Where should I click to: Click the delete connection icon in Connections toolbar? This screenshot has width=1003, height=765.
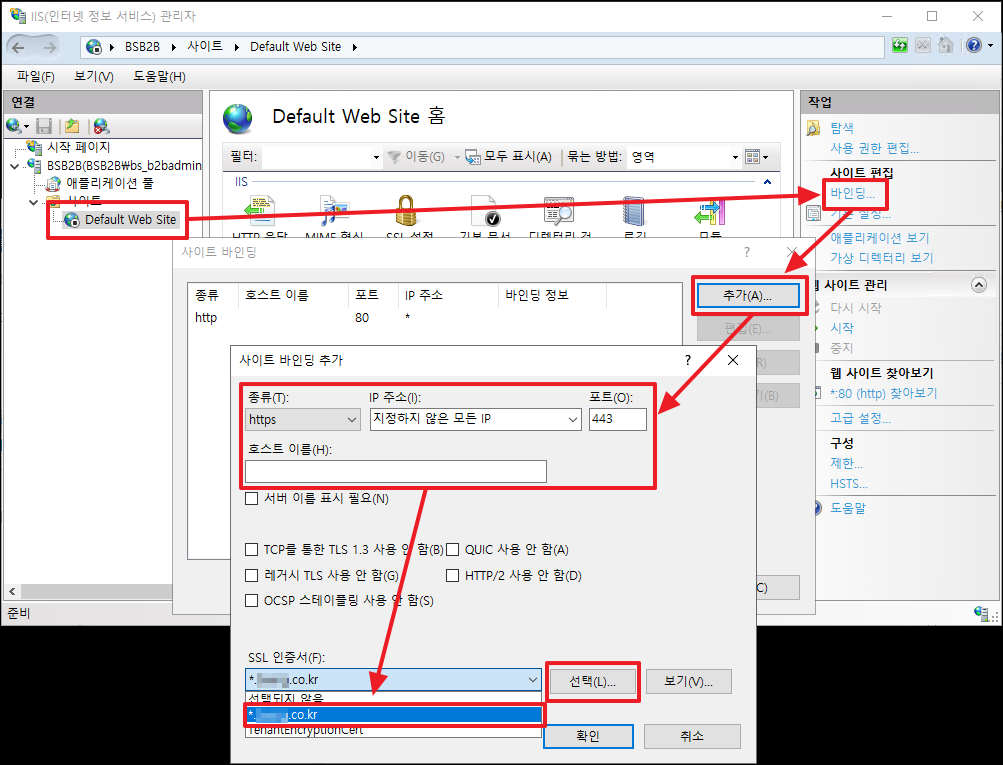click(x=101, y=126)
